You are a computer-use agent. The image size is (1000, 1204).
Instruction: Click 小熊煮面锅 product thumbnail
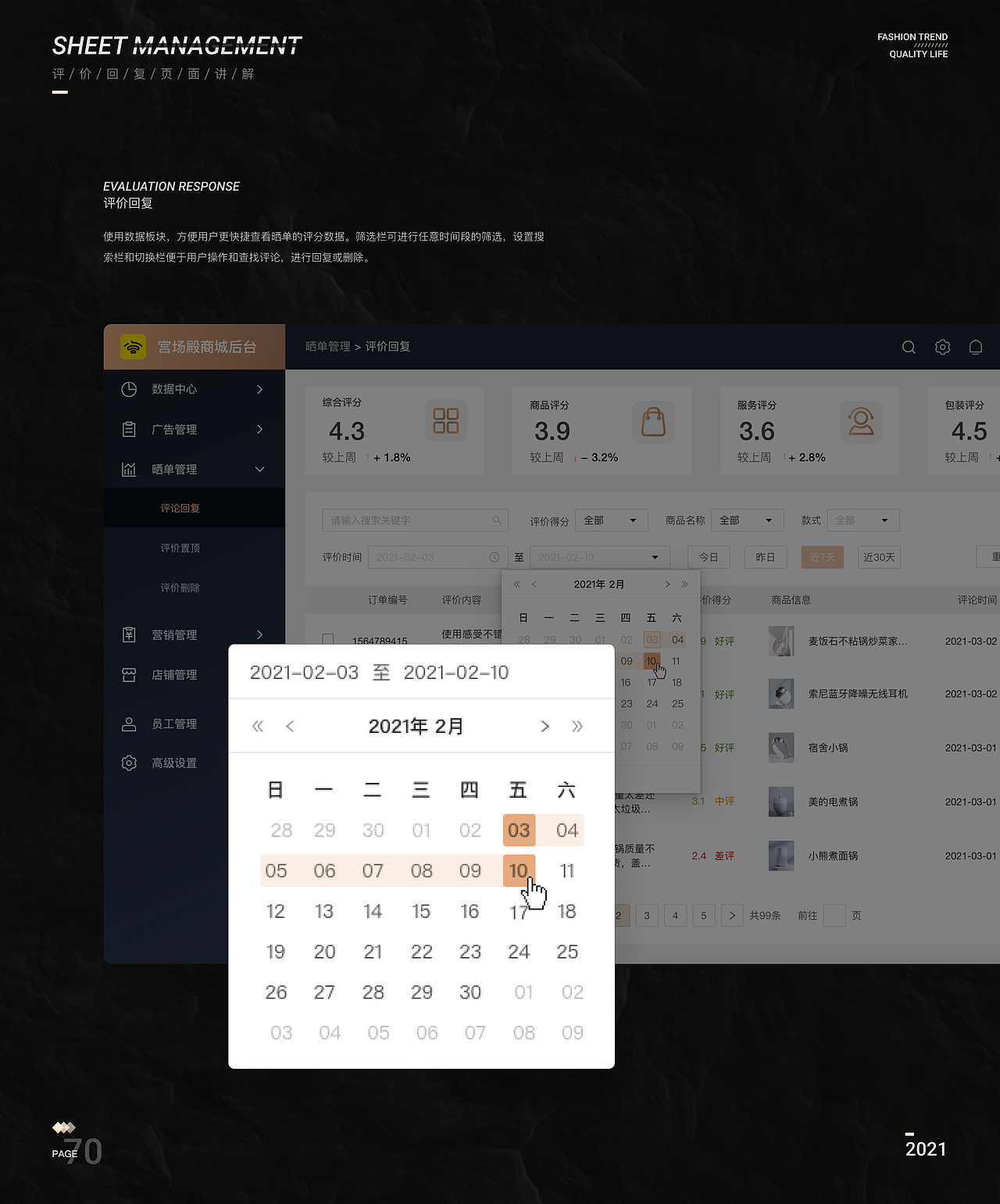tap(781, 856)
